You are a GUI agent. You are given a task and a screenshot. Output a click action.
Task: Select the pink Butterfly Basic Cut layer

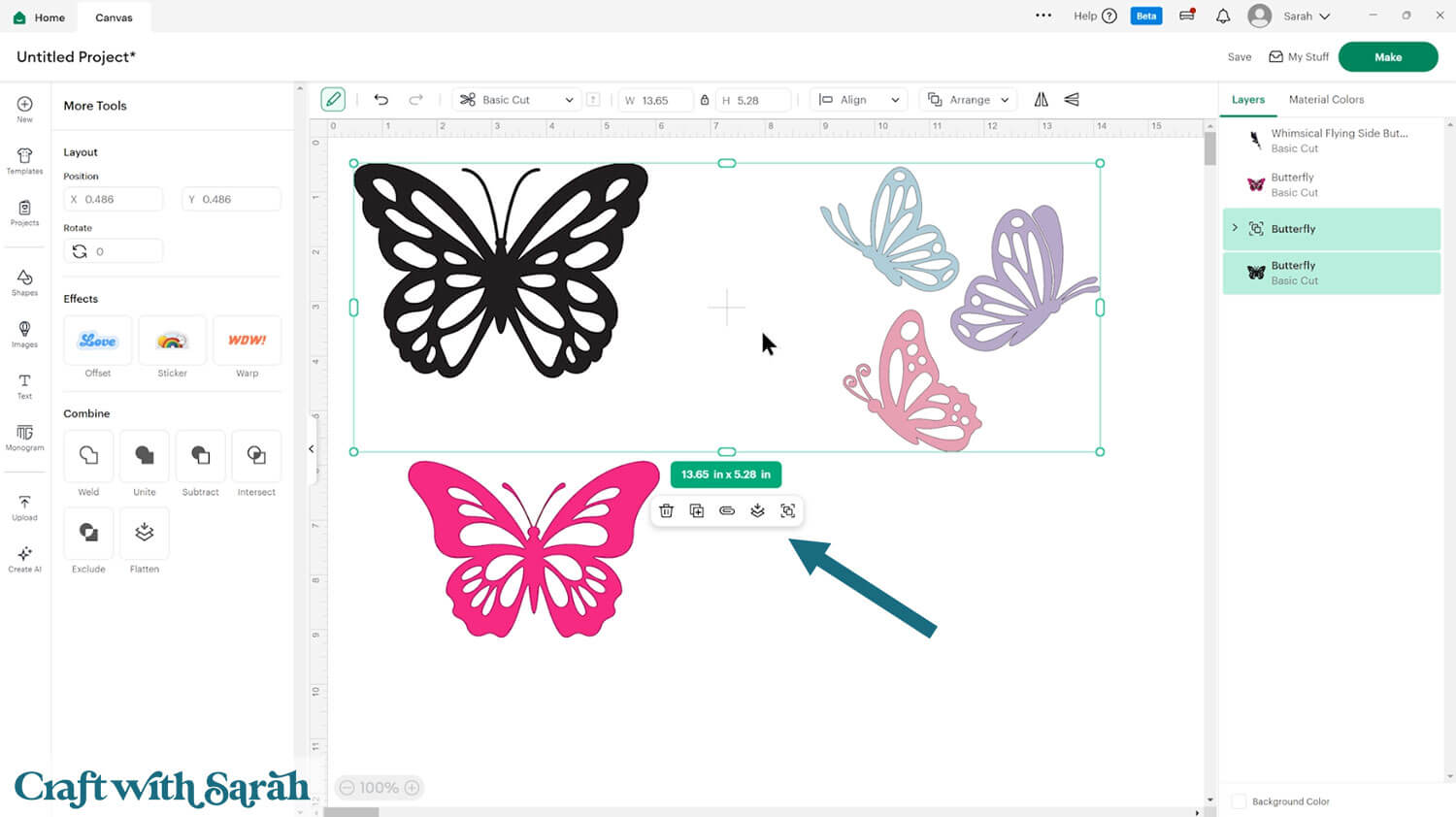coord(1332,184)
